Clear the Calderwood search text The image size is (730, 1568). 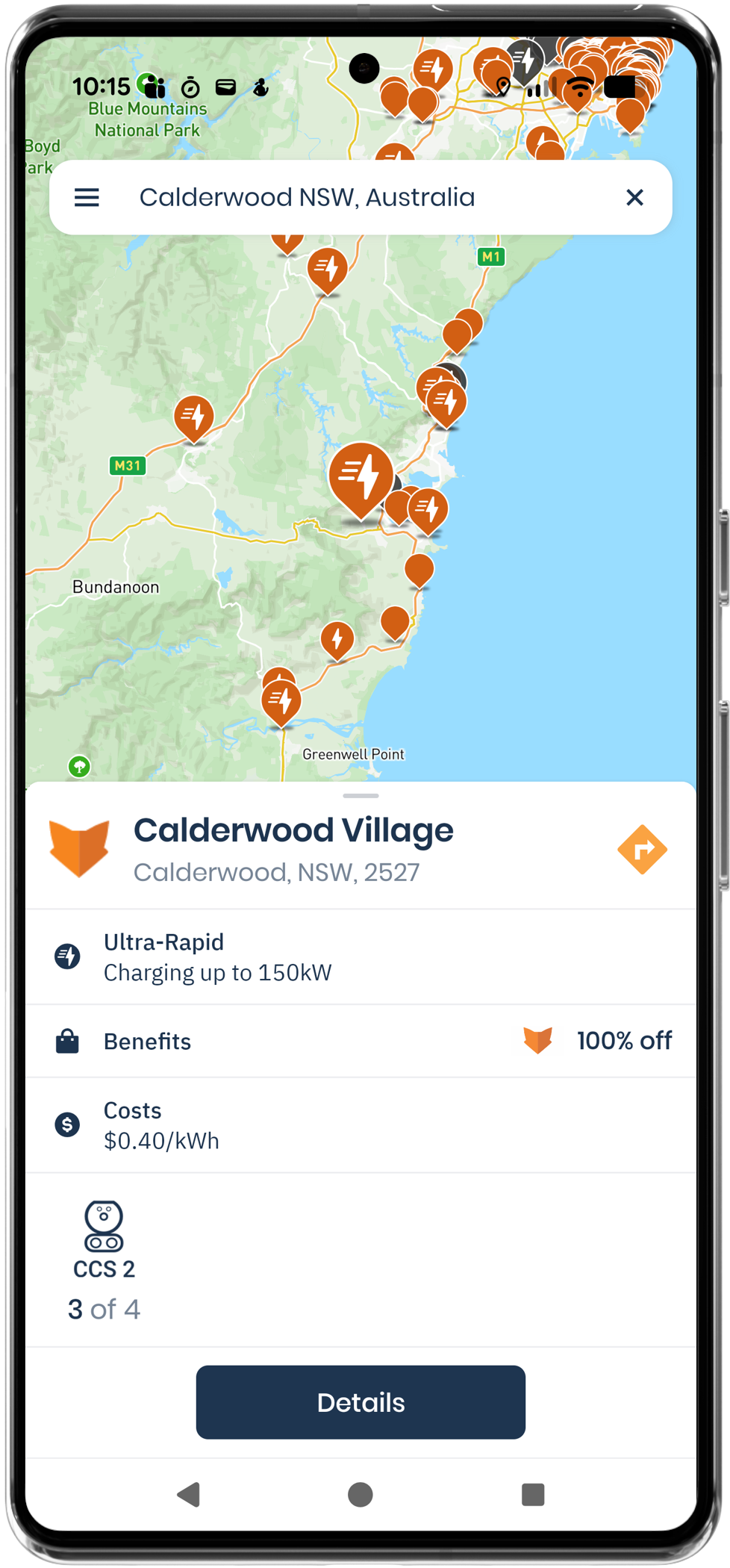[x=634, y=198]
